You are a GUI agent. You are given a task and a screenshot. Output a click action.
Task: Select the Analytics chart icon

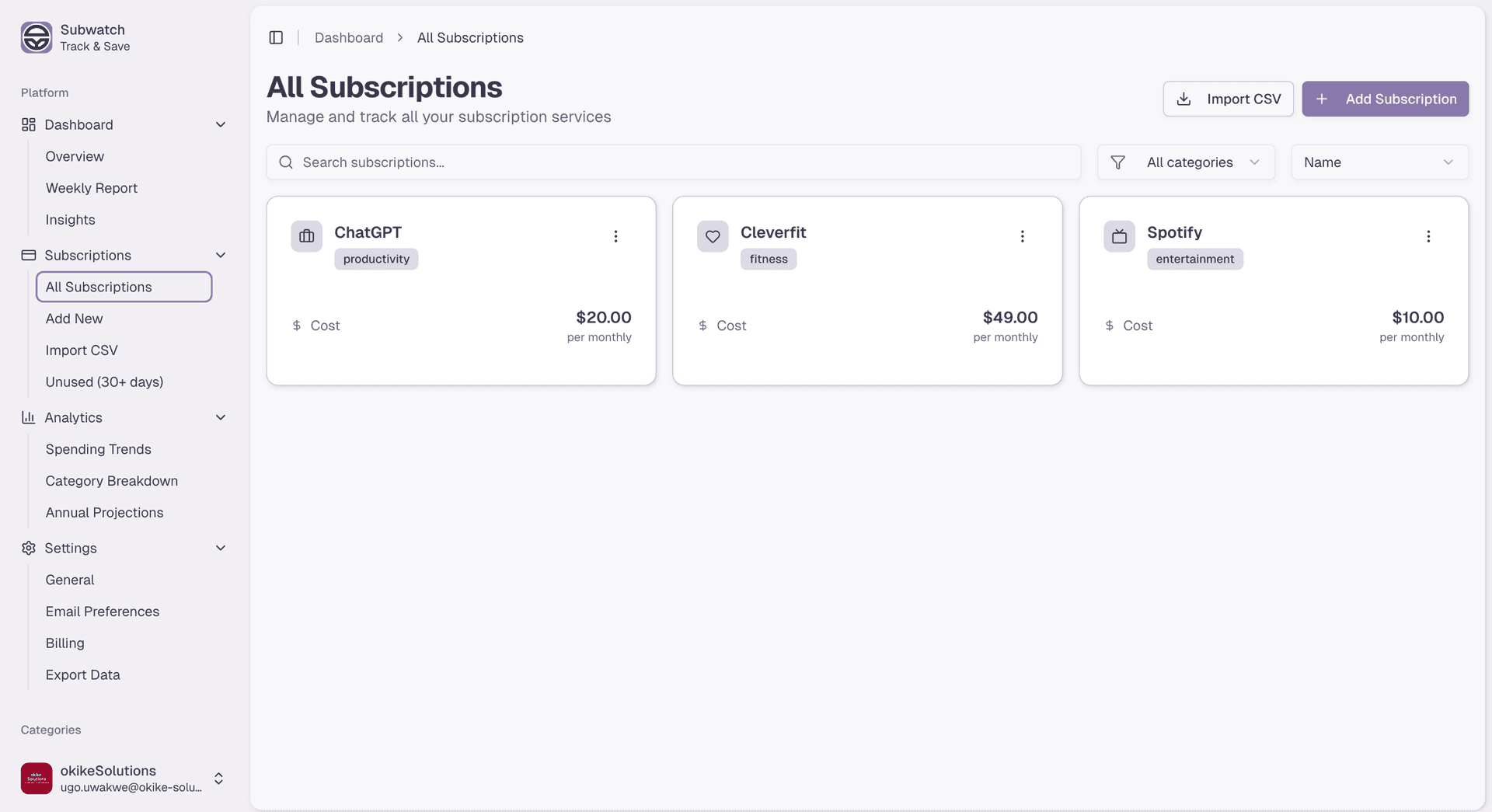28,417
